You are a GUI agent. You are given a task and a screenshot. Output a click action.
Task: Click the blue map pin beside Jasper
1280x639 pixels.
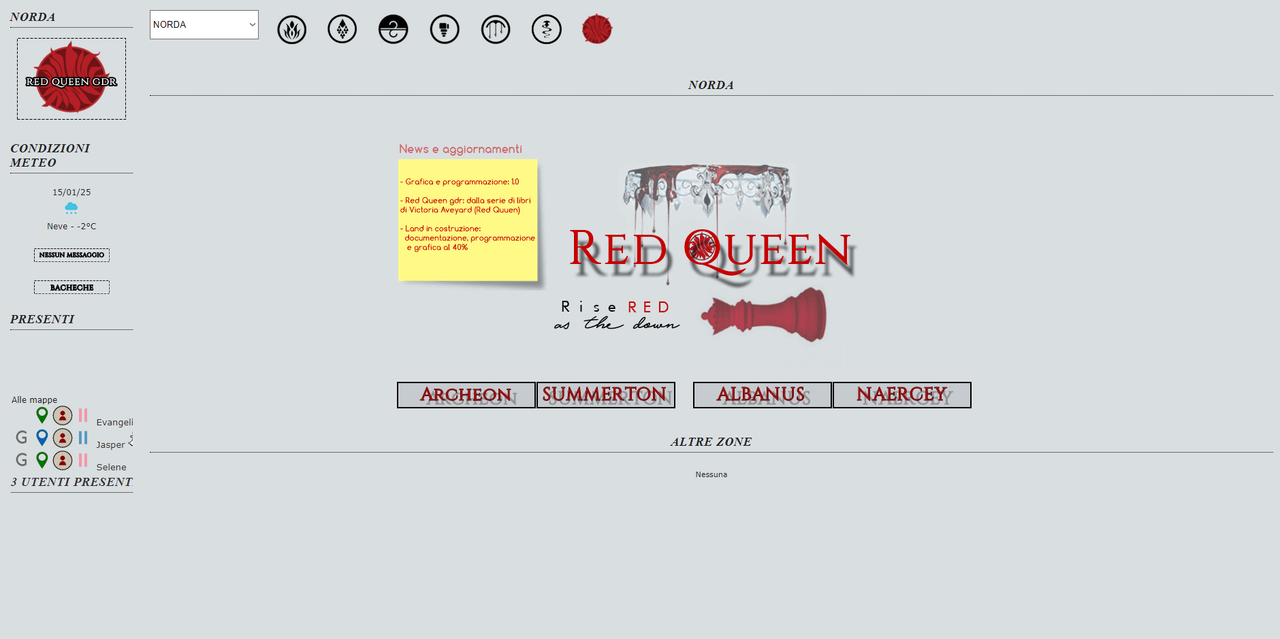42,437
